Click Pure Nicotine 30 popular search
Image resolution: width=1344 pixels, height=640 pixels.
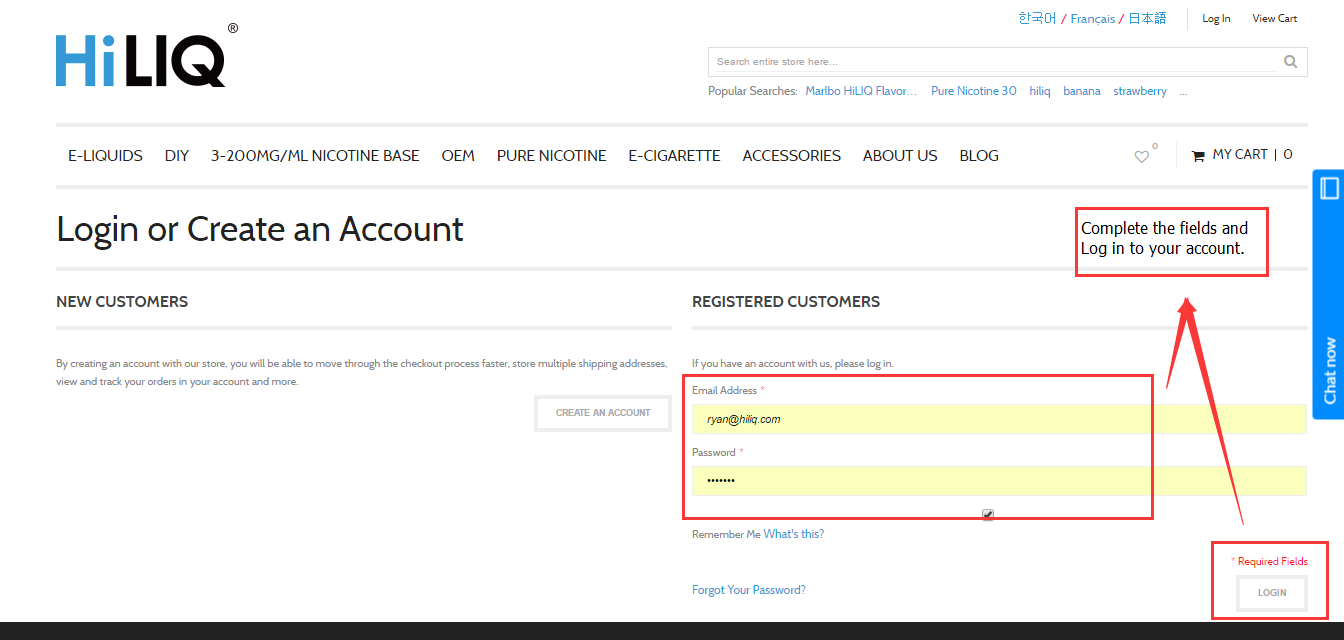tap(974, 91)
